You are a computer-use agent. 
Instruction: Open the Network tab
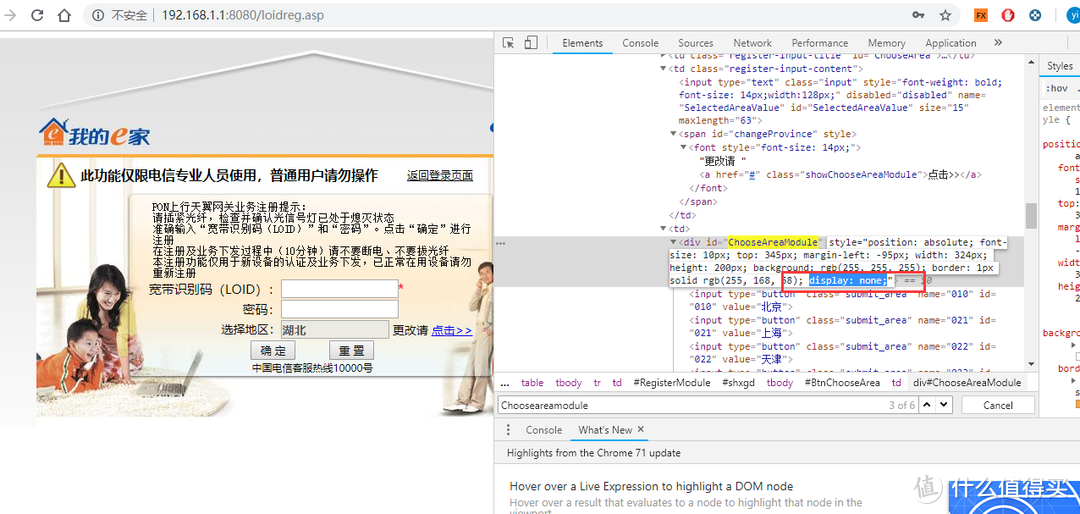coord(752,43)
